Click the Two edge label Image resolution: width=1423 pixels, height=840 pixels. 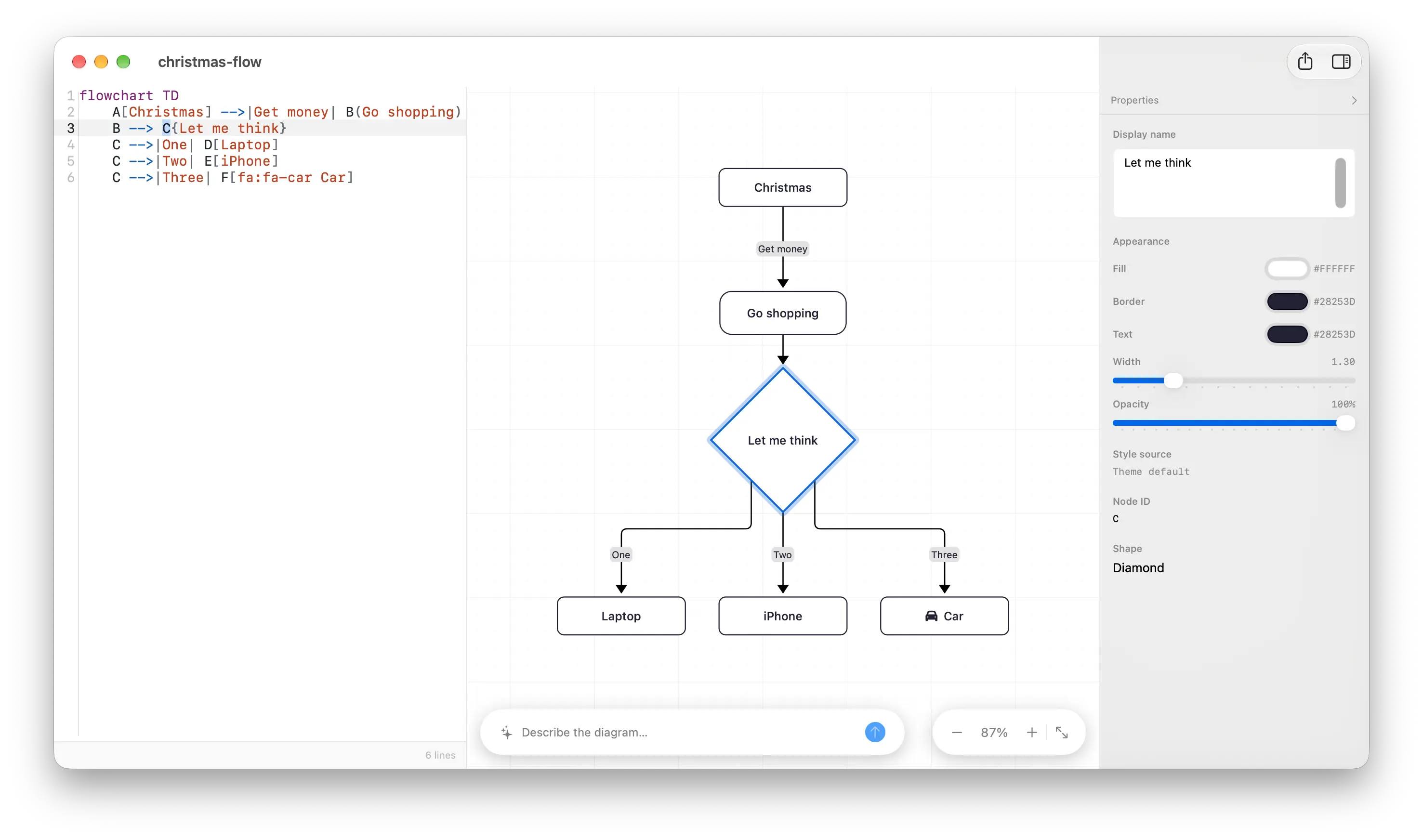pos(782,555)
